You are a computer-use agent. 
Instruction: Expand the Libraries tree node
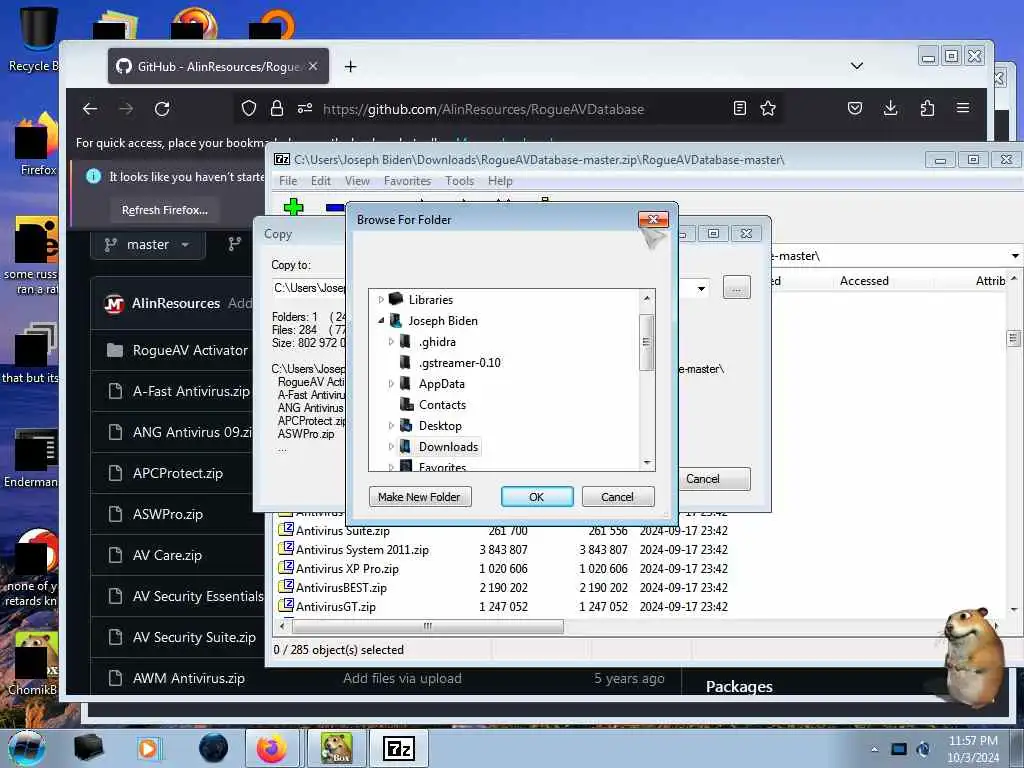pyautogui.click(x=381, y=300)
